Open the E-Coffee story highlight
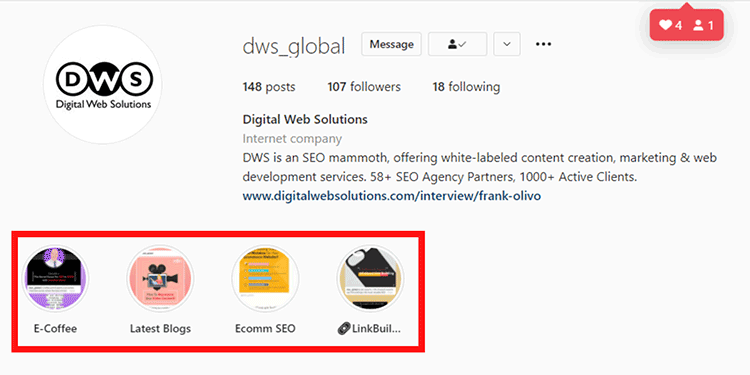The width and height of the screenshot is (750, 375). coord(55,278)
